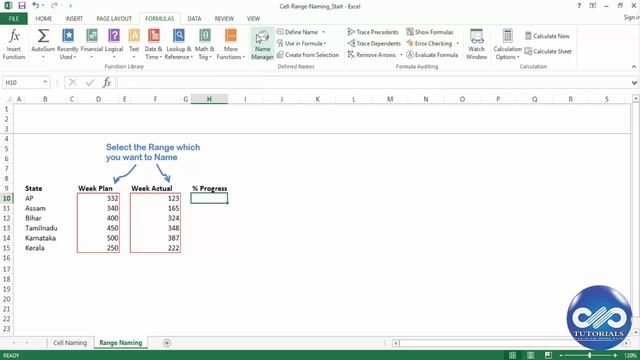
Task: Select cell containing Tamilnadu
Action: 45,228
